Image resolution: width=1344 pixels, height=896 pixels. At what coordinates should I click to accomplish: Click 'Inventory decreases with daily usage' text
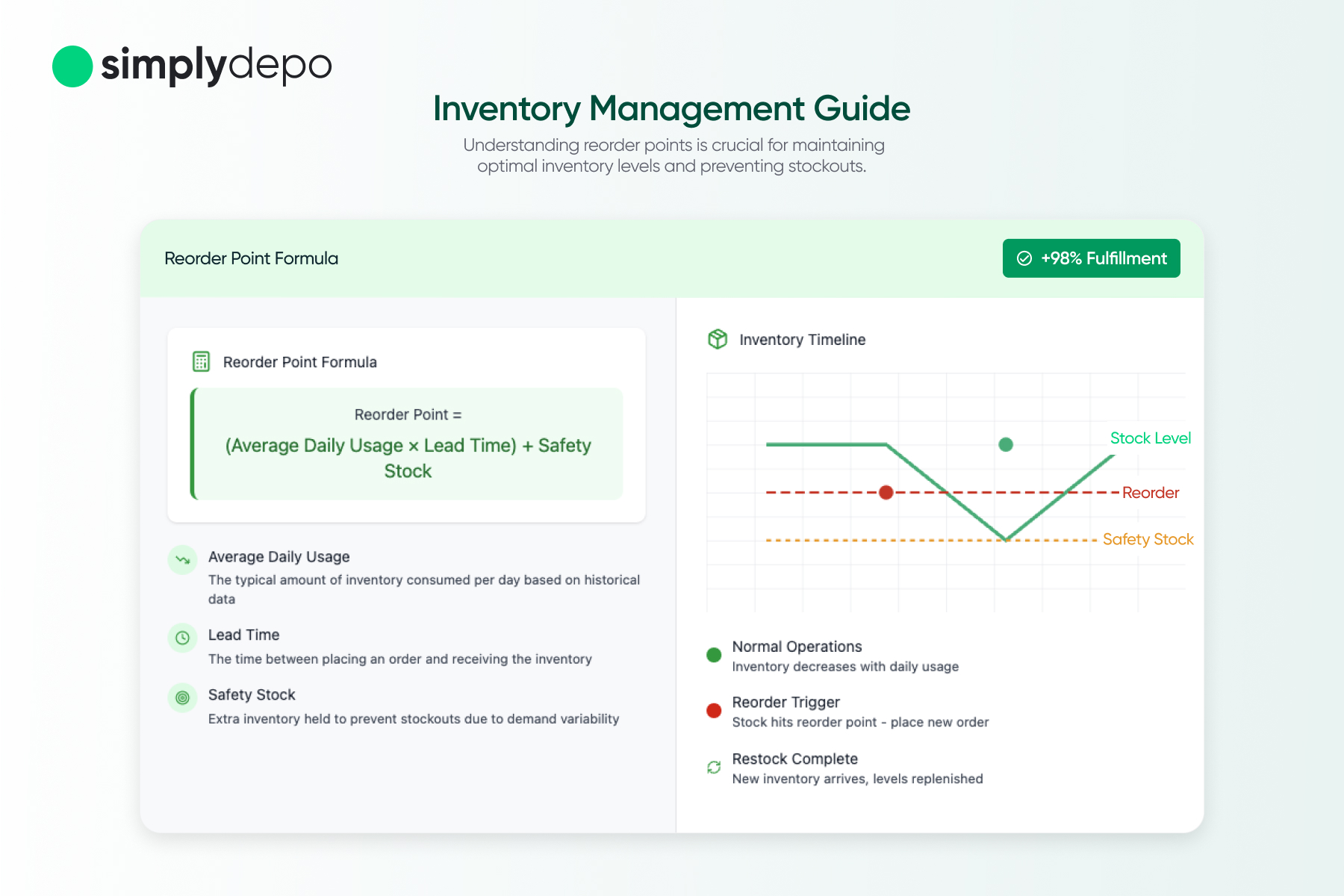click(x=845, y=667)
